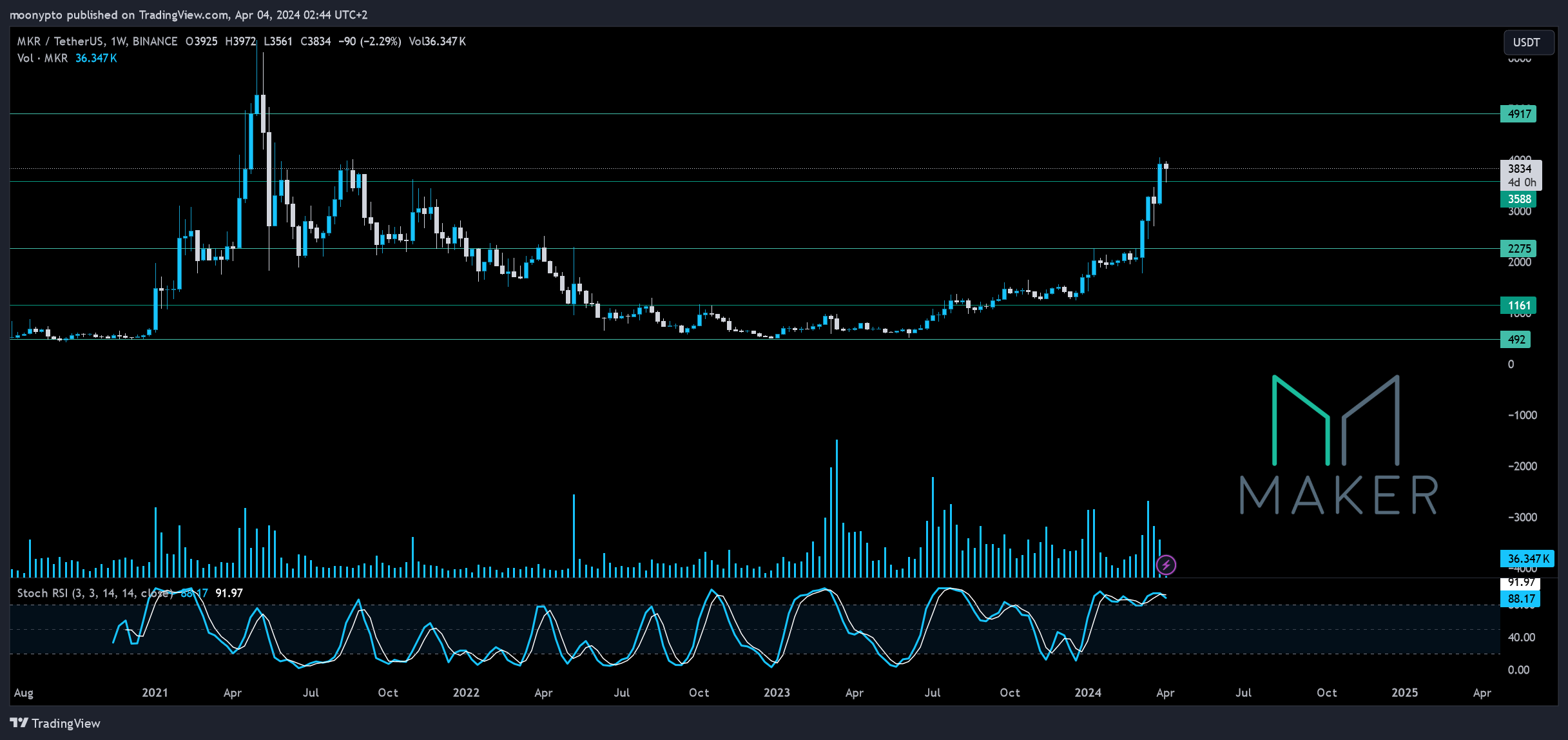Click the −3000 label on price axis
This screenshot has height=740, width=1568.
pyautogui.click(x=1522, y=518)
